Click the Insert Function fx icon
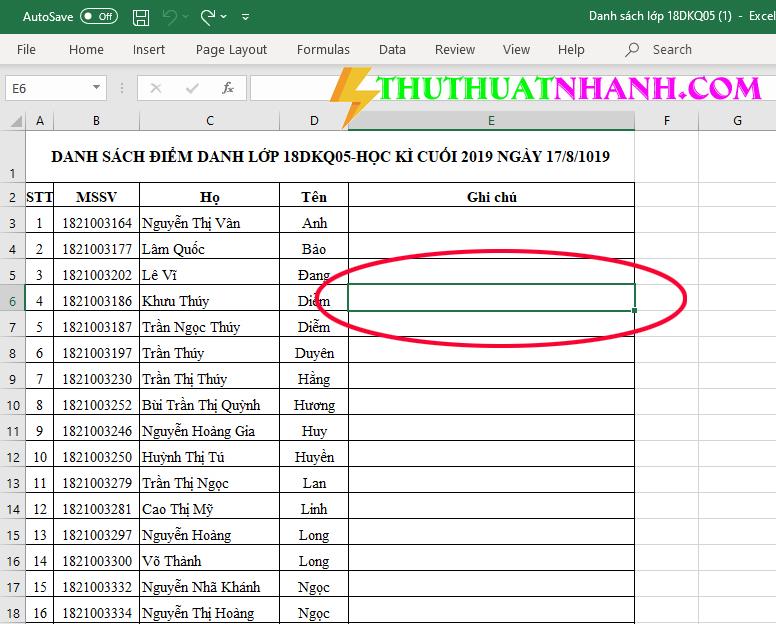Image resolution: width=776 pixels, height=624 pixels. (228, 89)
